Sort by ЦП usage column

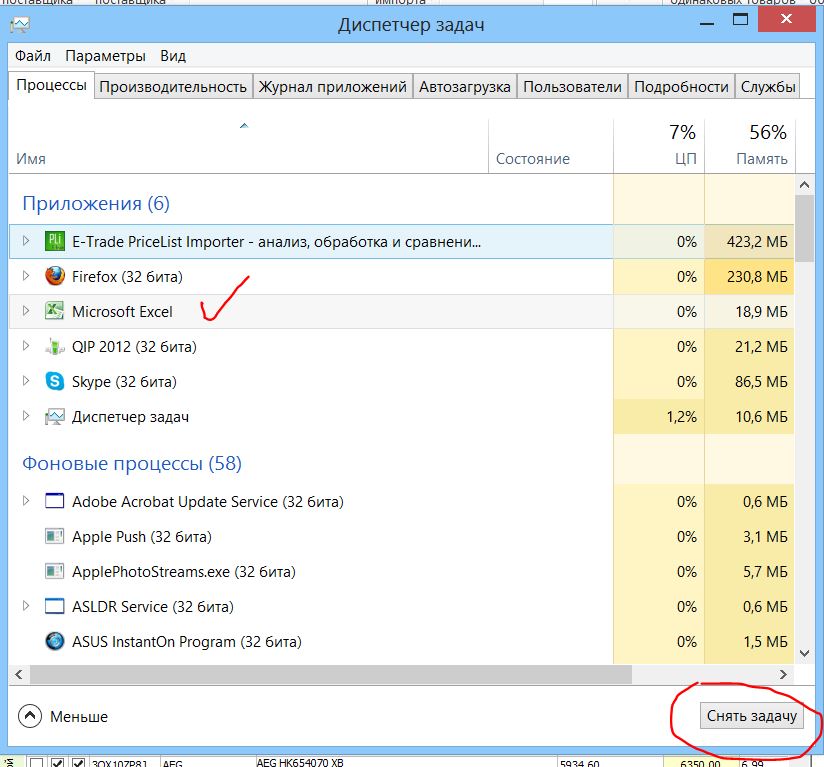point(659,146)
